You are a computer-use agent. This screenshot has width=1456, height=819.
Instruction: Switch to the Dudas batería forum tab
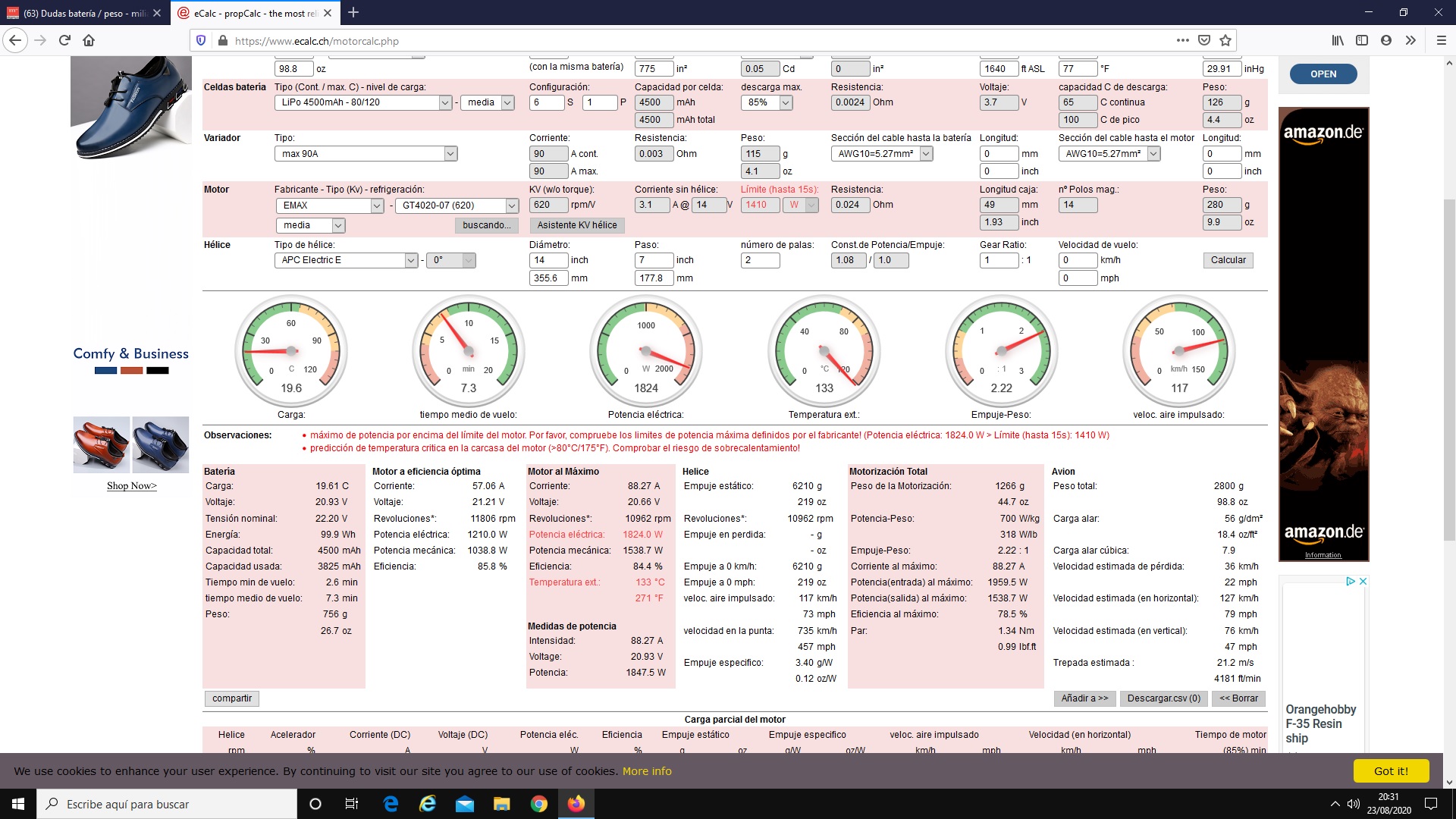tap(82, 13)
